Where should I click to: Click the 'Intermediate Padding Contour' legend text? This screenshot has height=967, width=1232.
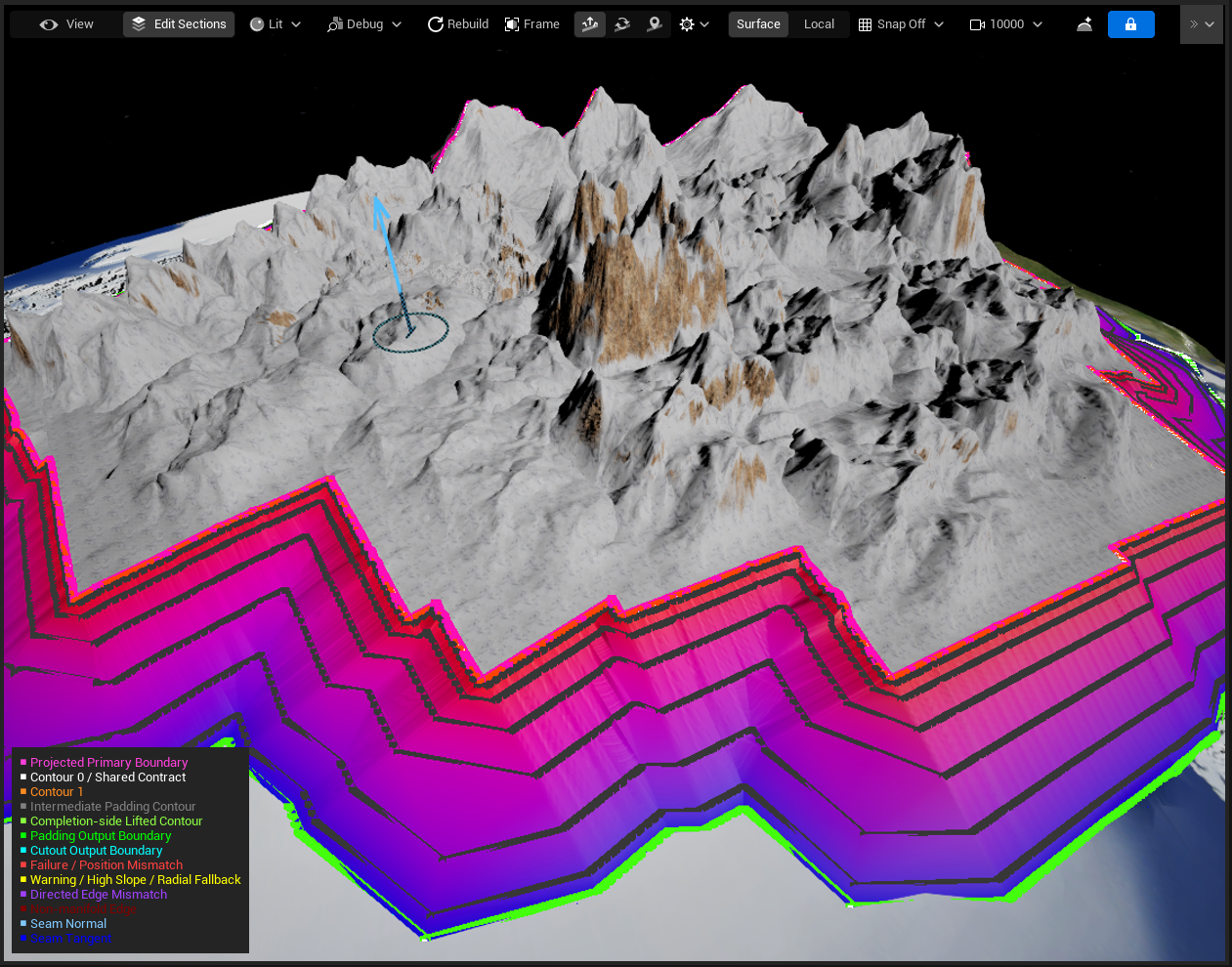tap(112, 807)
